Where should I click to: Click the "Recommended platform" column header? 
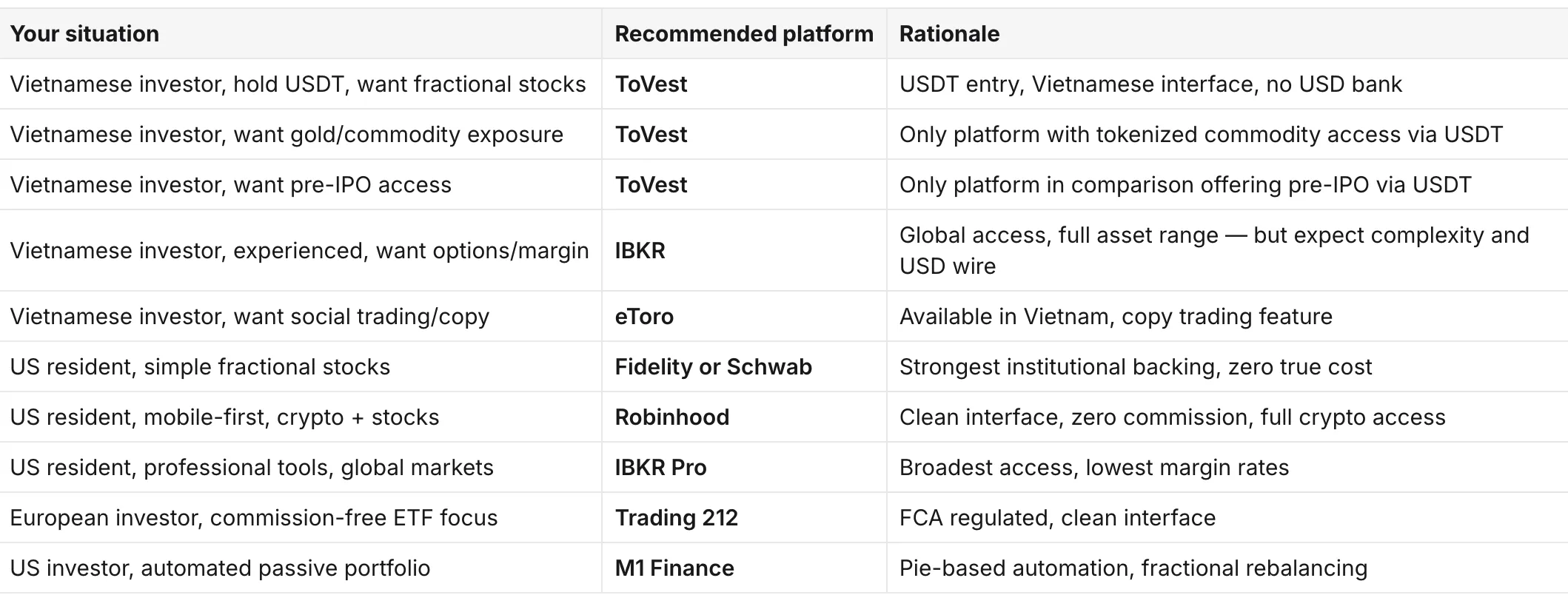pos(744,34)
